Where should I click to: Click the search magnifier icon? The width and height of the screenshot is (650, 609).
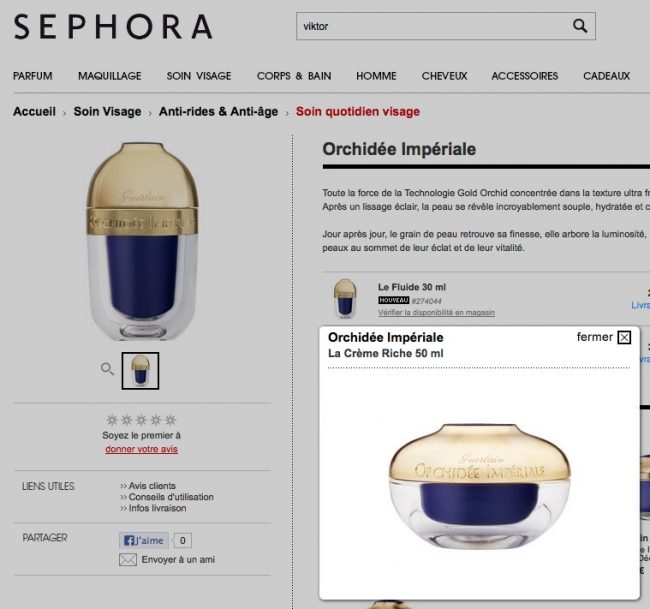[580, 26]
